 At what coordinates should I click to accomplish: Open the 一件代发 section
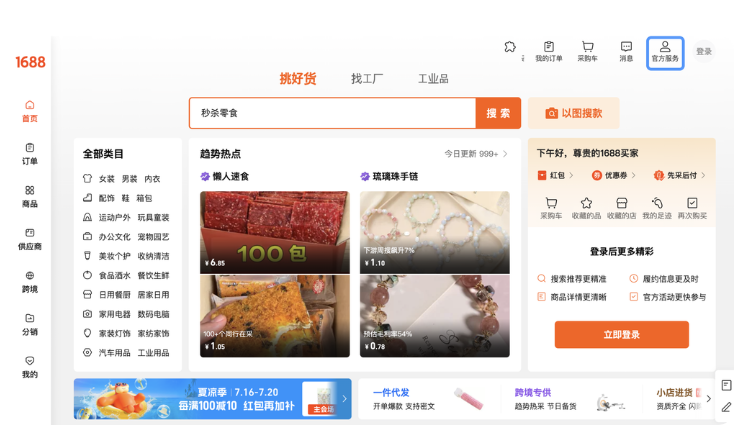[x=429, y=399]
